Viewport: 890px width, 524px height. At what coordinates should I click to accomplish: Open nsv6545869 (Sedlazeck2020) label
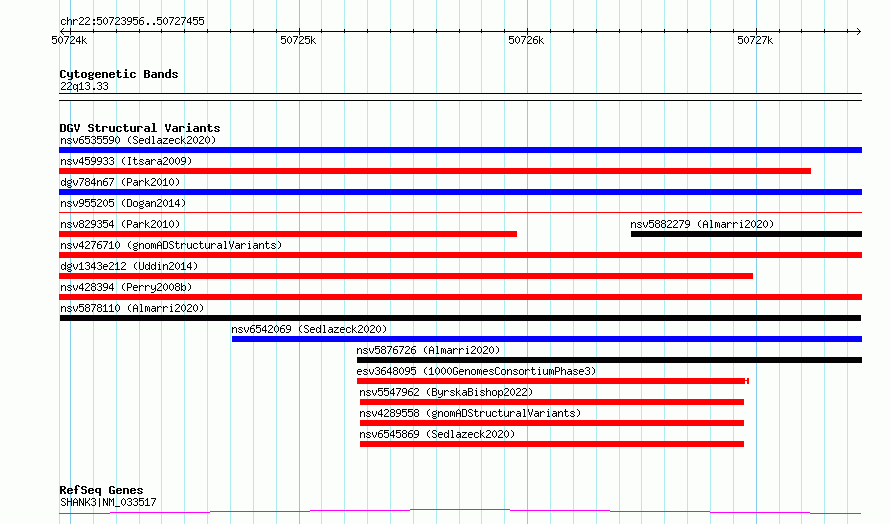pyautogui.click(x=437, y=434)
